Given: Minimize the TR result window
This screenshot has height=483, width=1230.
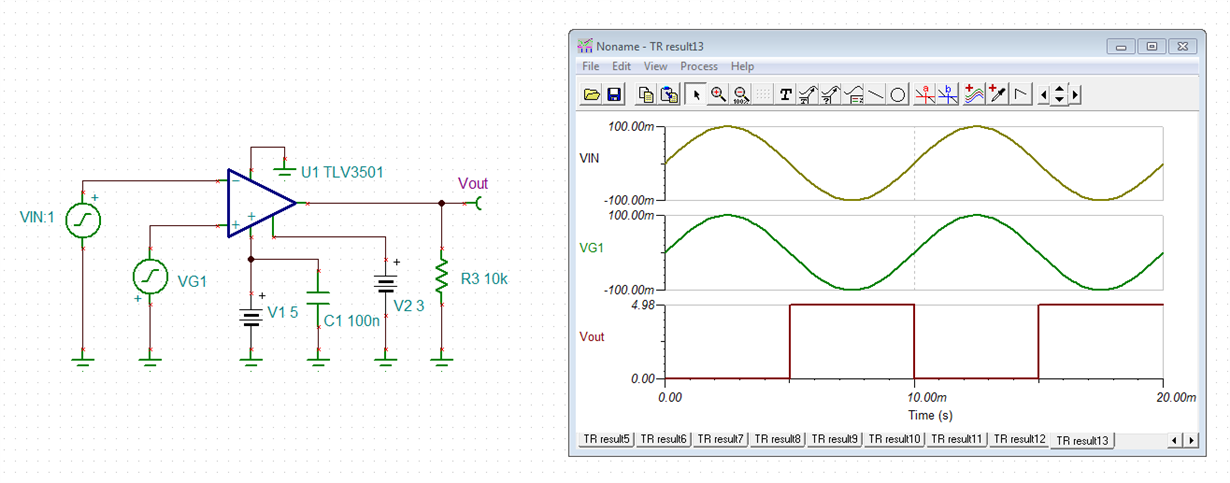Looking at the screenshot, I should pos(1121,46).
